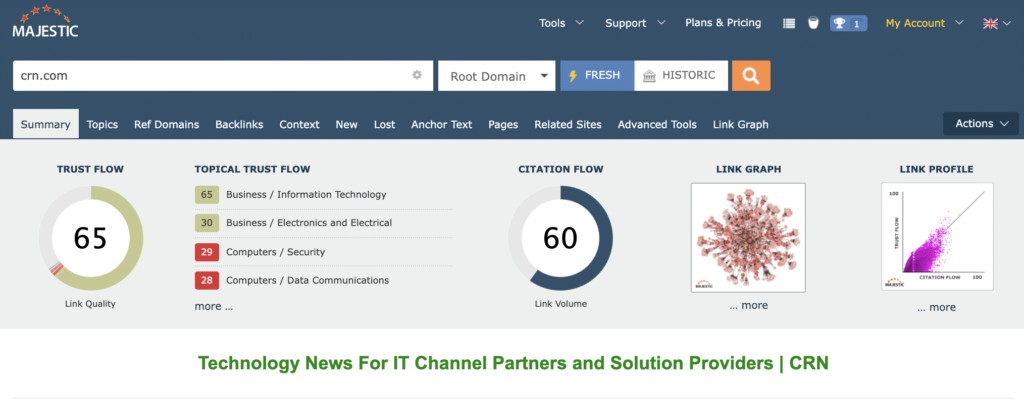Click the 28 Data Communications badge
The width and height of the screenshot is (1024, 404).
pos(207,281)
